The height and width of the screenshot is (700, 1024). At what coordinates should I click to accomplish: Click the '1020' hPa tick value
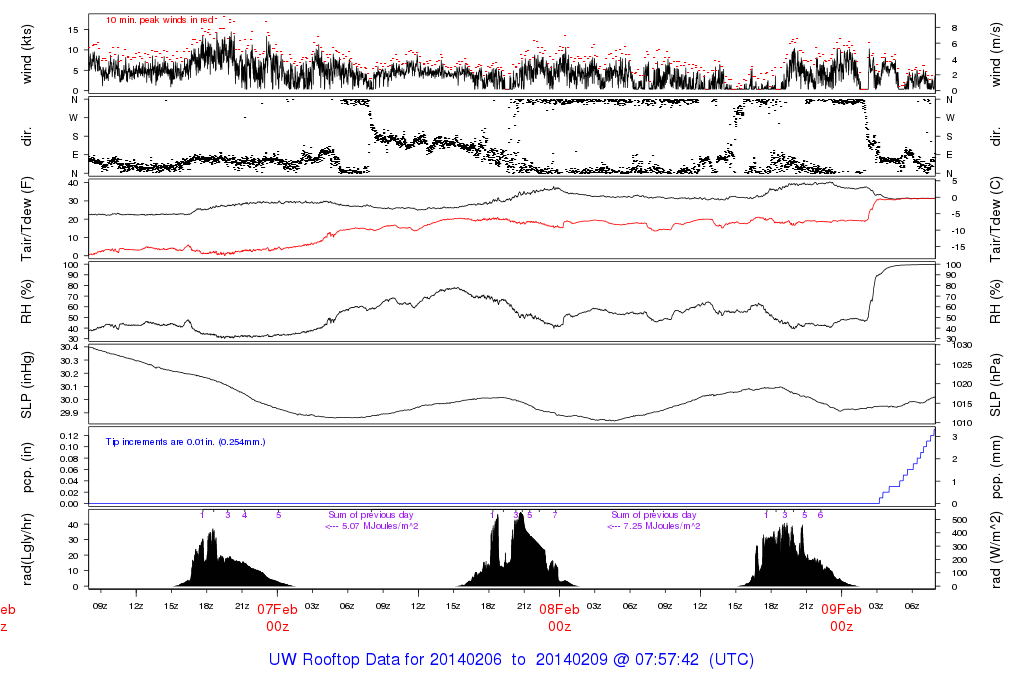pos(962,385)
